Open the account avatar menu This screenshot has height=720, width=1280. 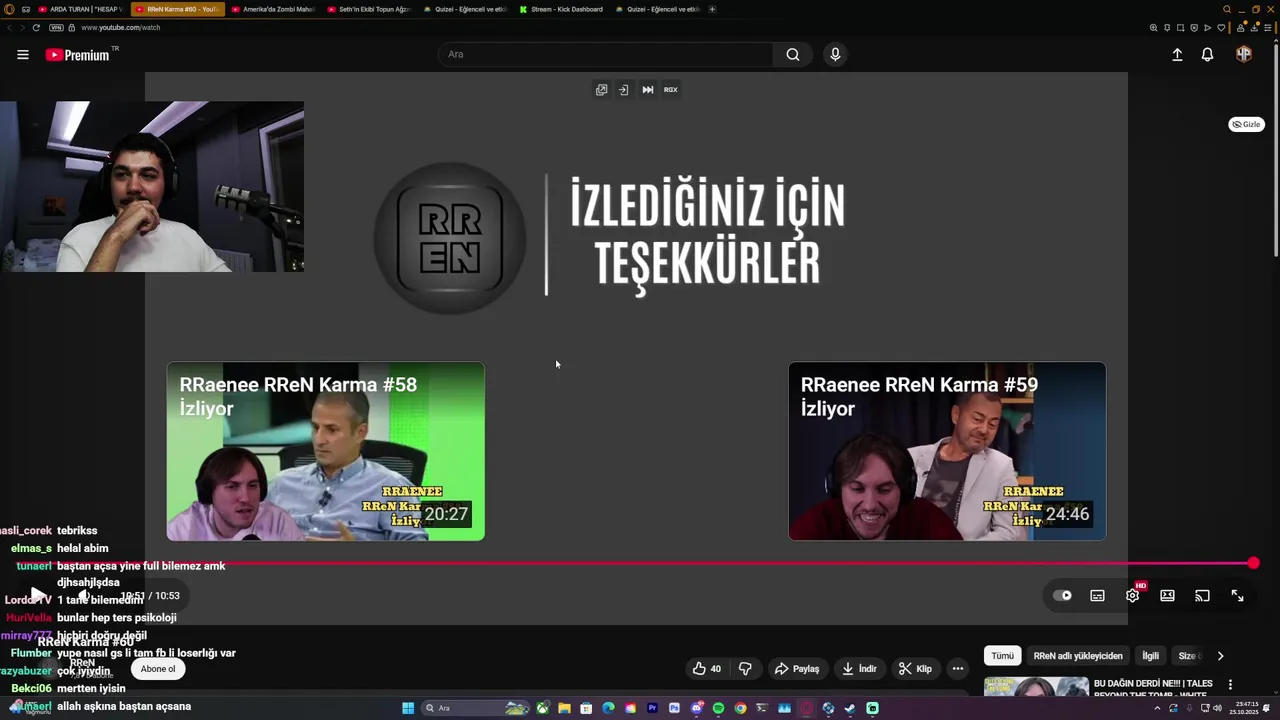1243,54
